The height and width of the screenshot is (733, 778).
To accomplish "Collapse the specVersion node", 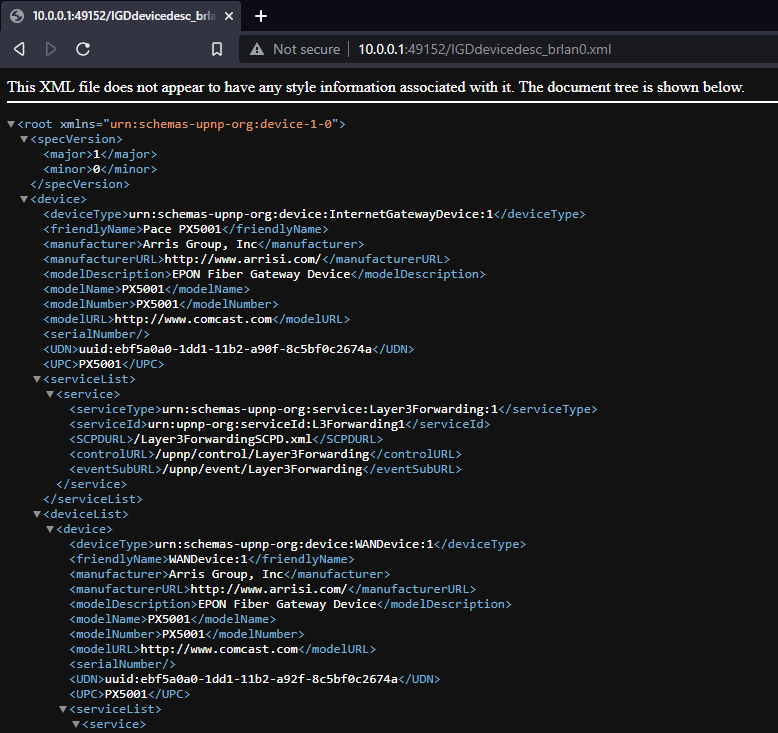I will point(24,139).
